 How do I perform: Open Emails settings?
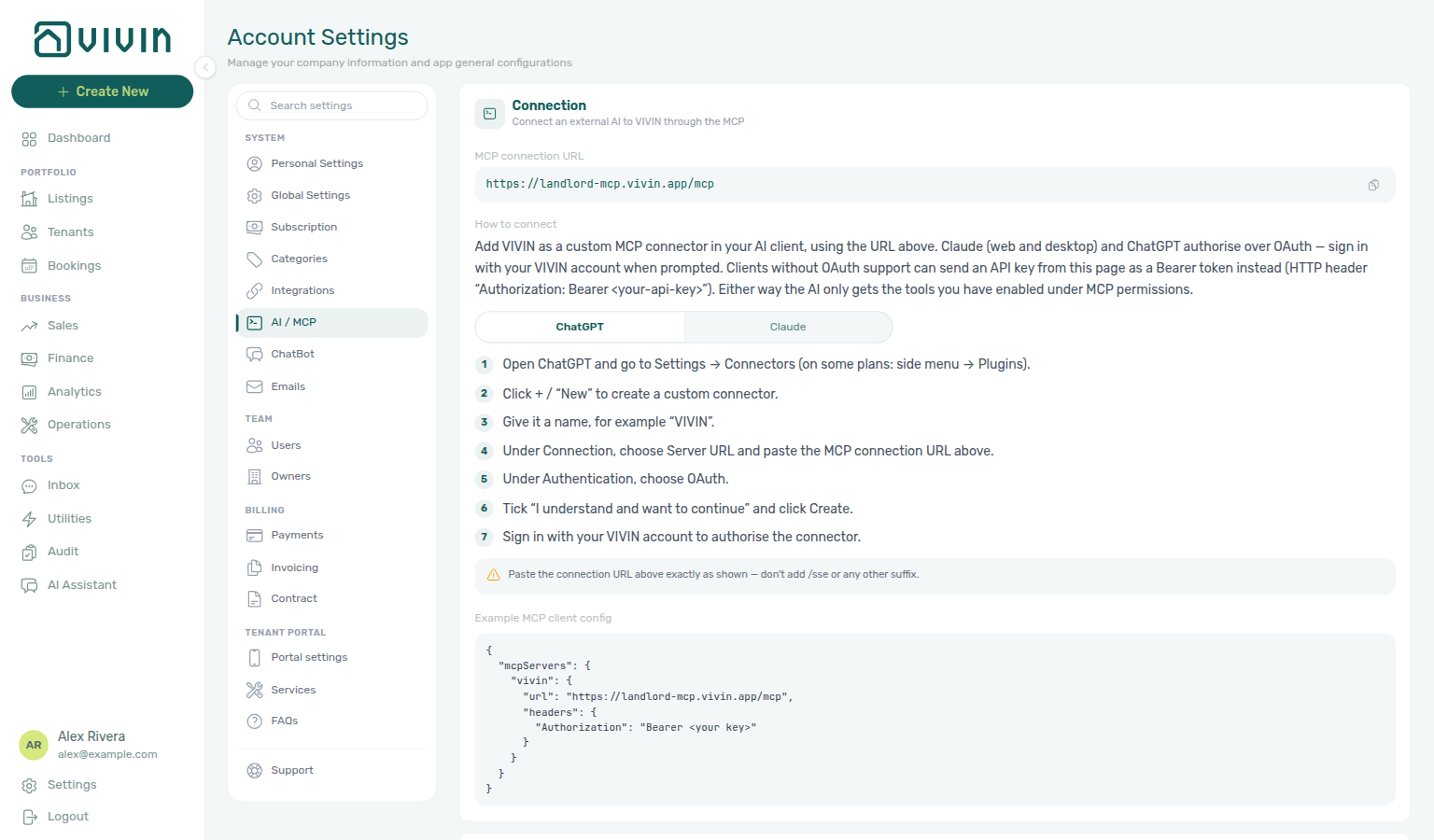332,386
